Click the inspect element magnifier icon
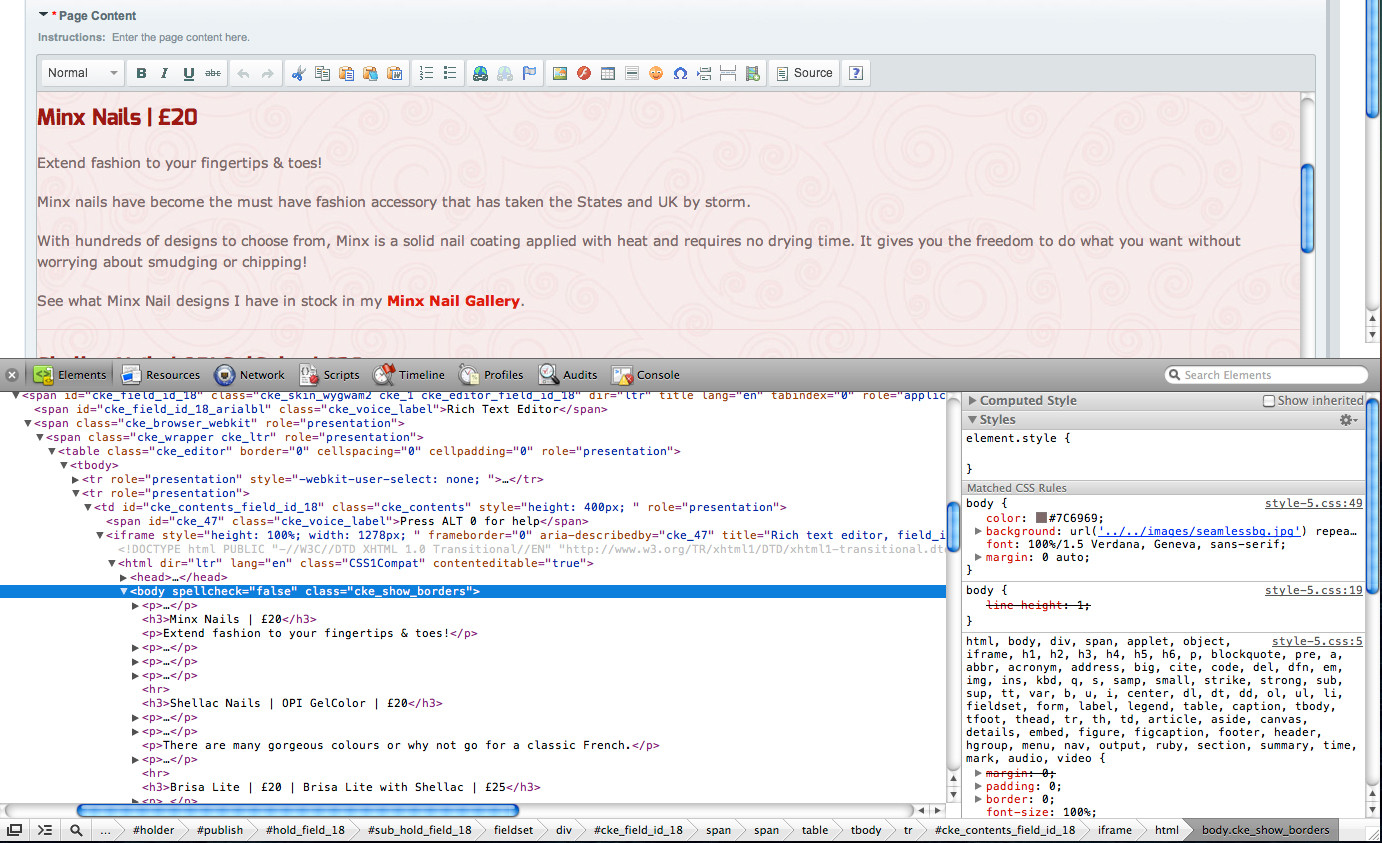Viewport: 1382px width, 843px height. pyautogui.click(x=76, y=830)
